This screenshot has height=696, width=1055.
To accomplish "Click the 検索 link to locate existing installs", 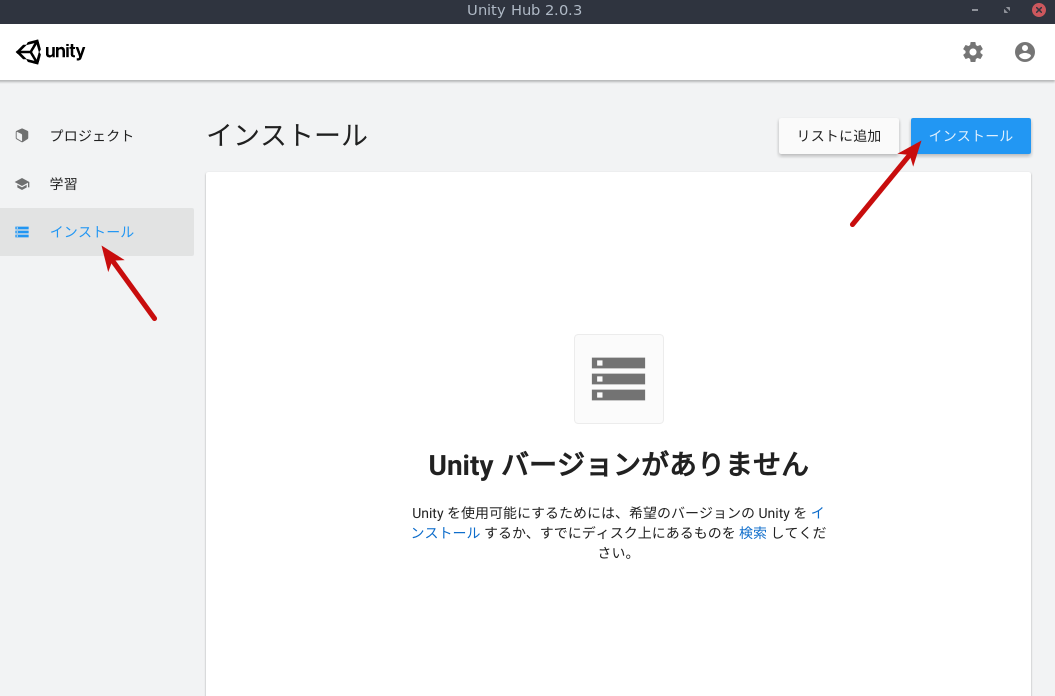I will point(752,532).
